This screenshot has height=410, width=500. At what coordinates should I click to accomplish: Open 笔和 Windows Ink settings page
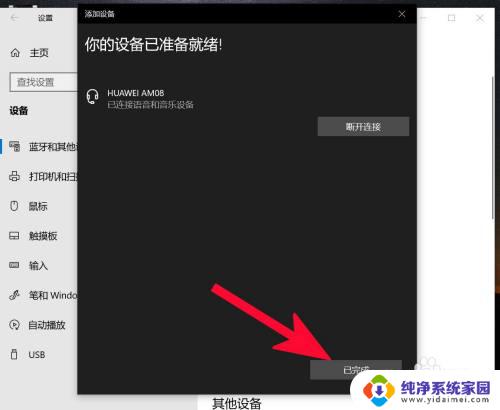[x=53, y=295]
